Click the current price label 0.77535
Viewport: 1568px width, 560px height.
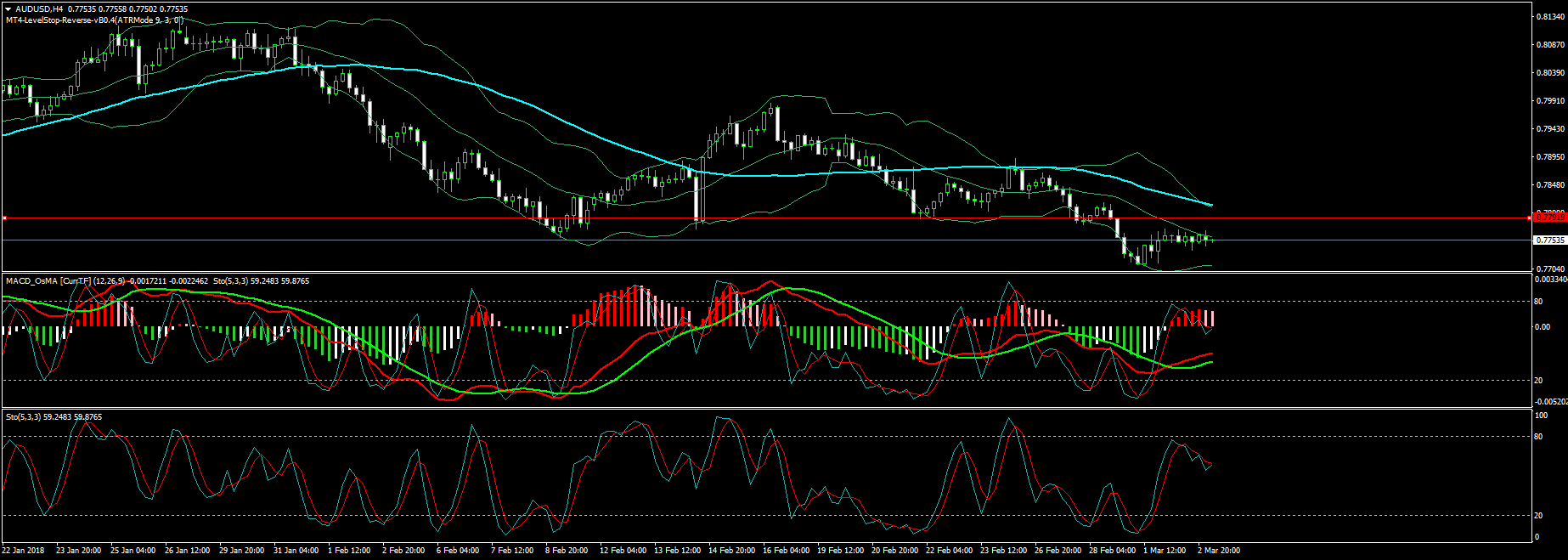[x=1550, y=240]
